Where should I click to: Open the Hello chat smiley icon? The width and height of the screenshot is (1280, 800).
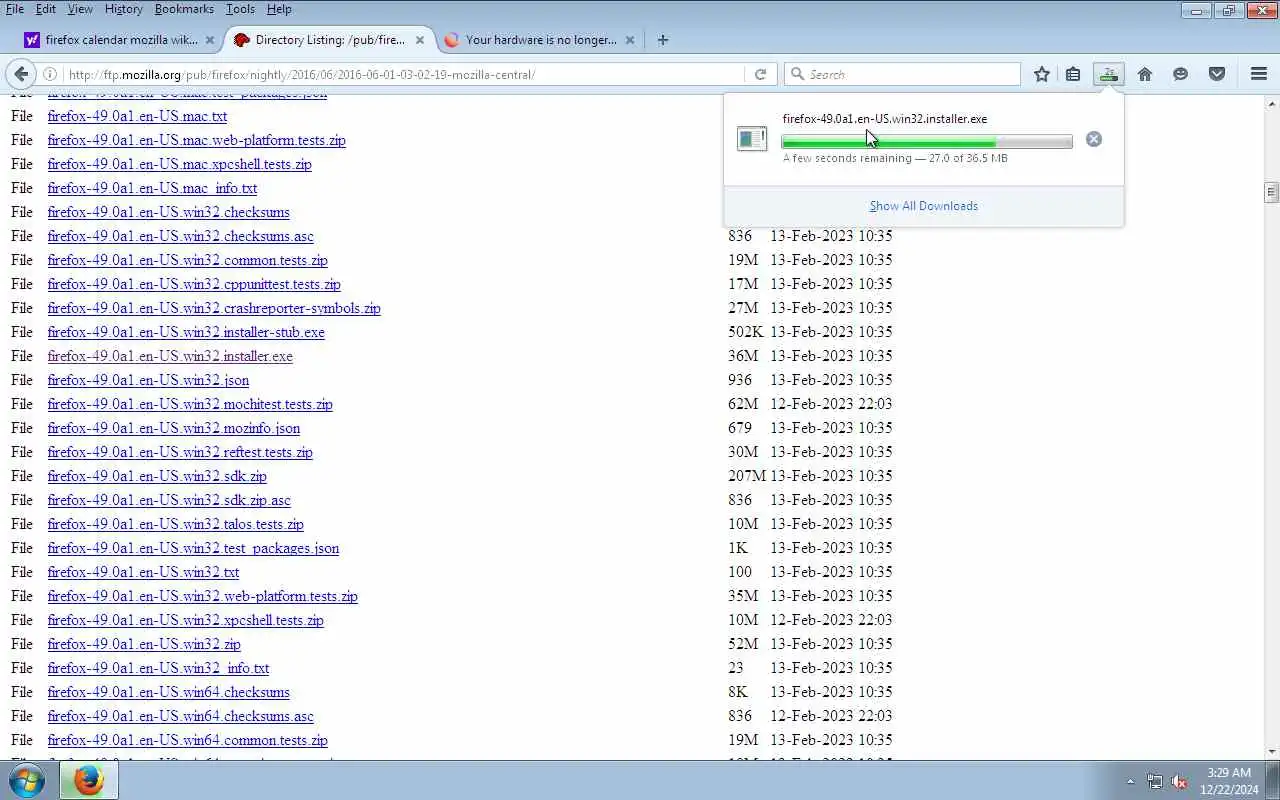[x=1181, y=74]
